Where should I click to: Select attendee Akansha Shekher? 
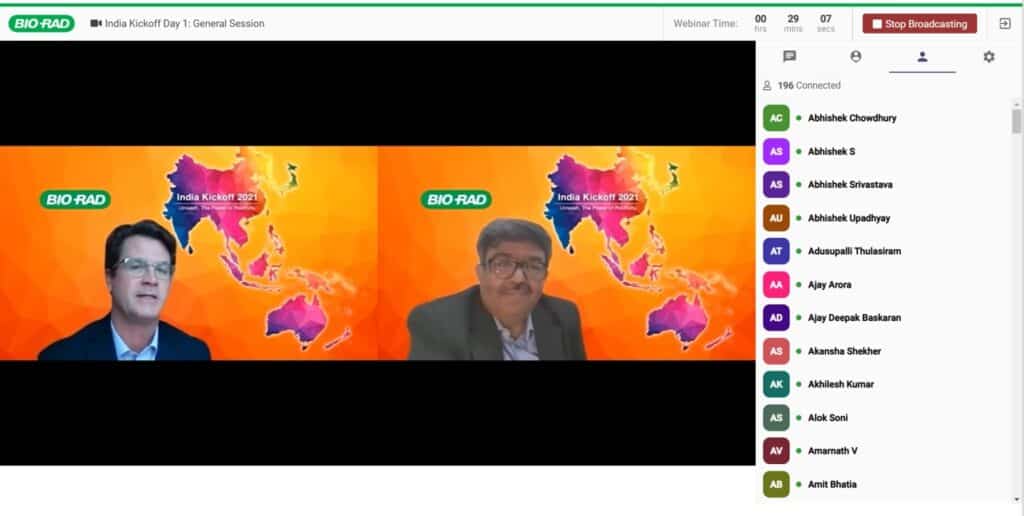tap(844, 351)
